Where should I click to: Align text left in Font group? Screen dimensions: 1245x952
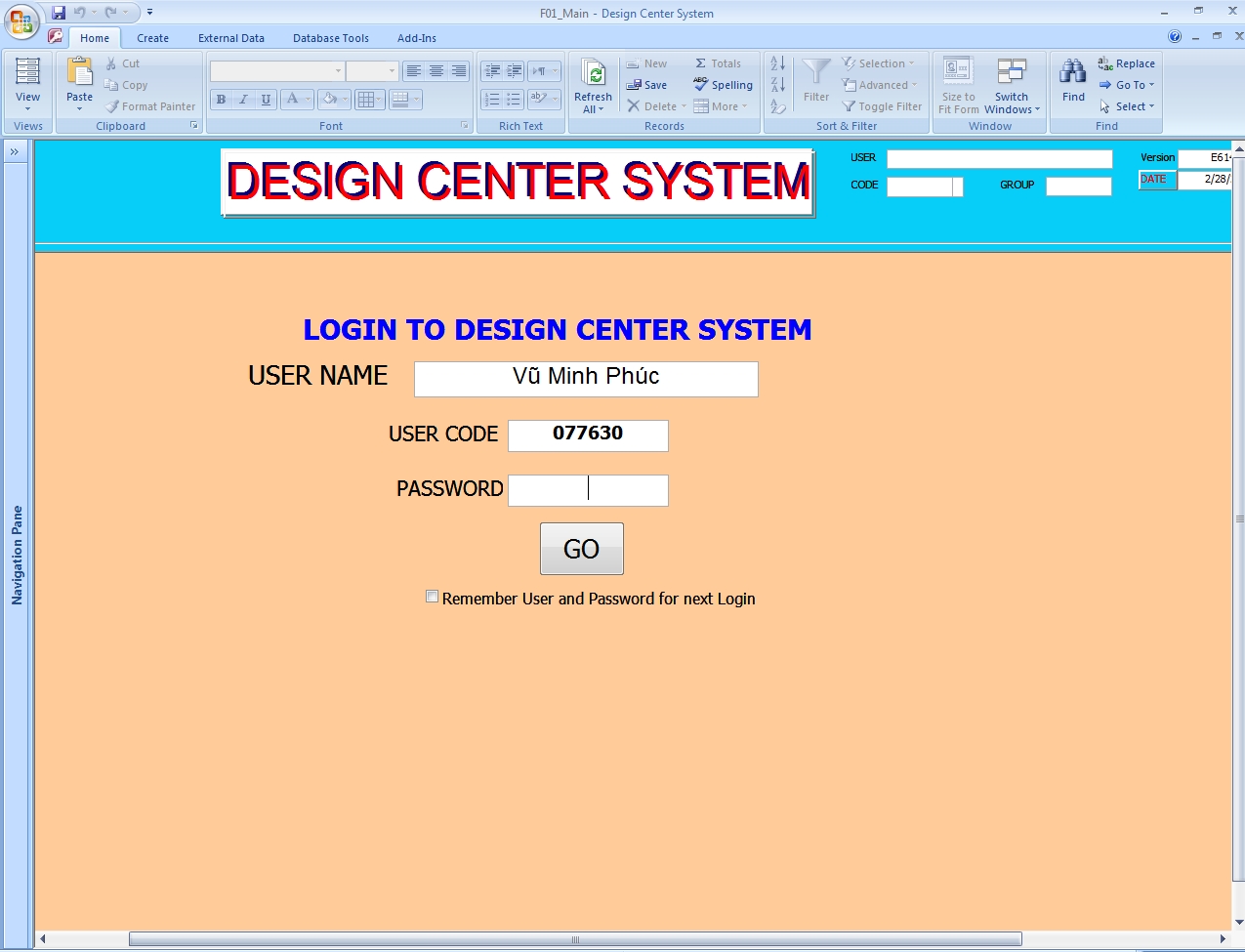(414, 71)
